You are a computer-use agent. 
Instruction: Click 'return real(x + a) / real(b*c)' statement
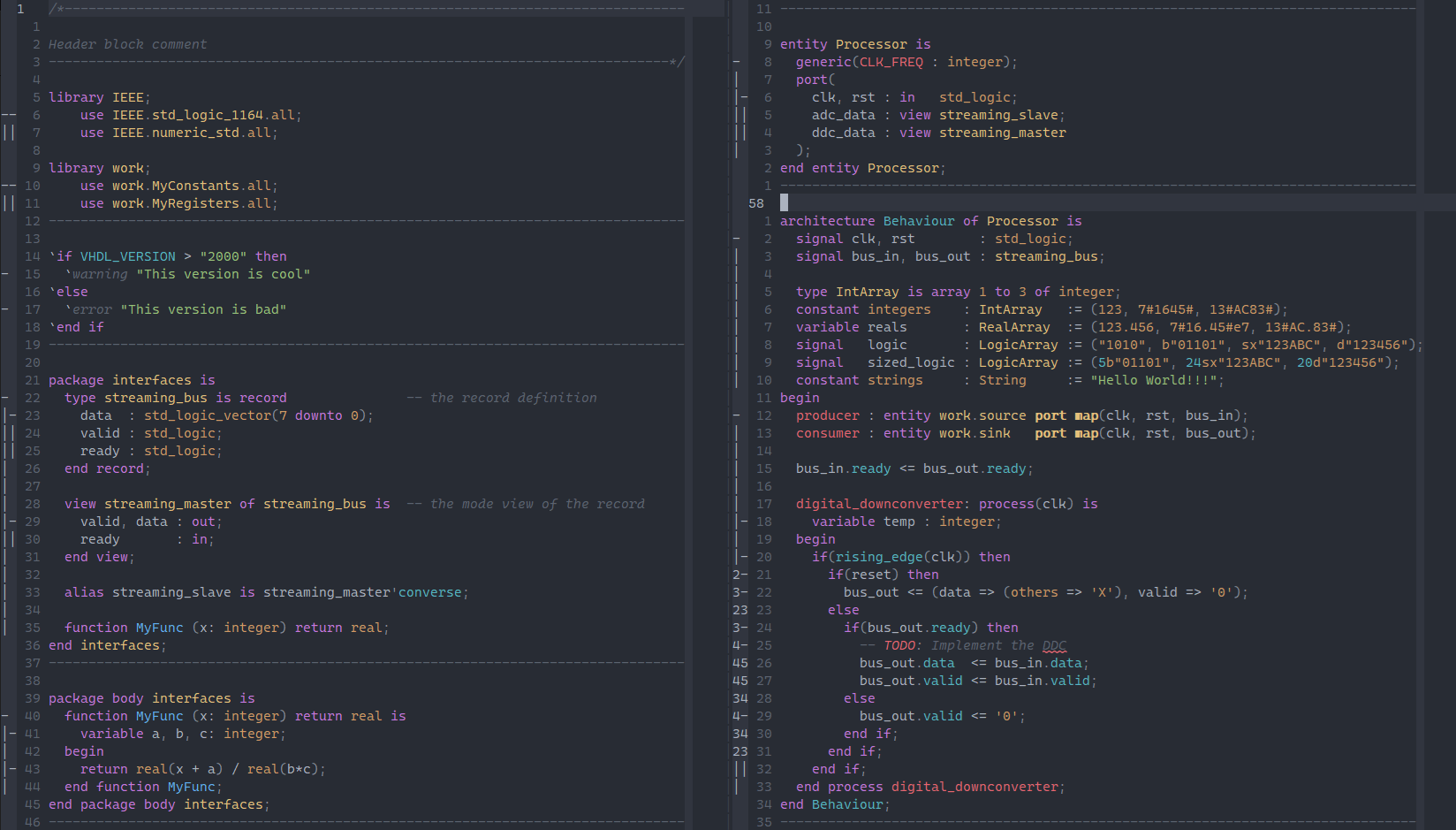203,769
